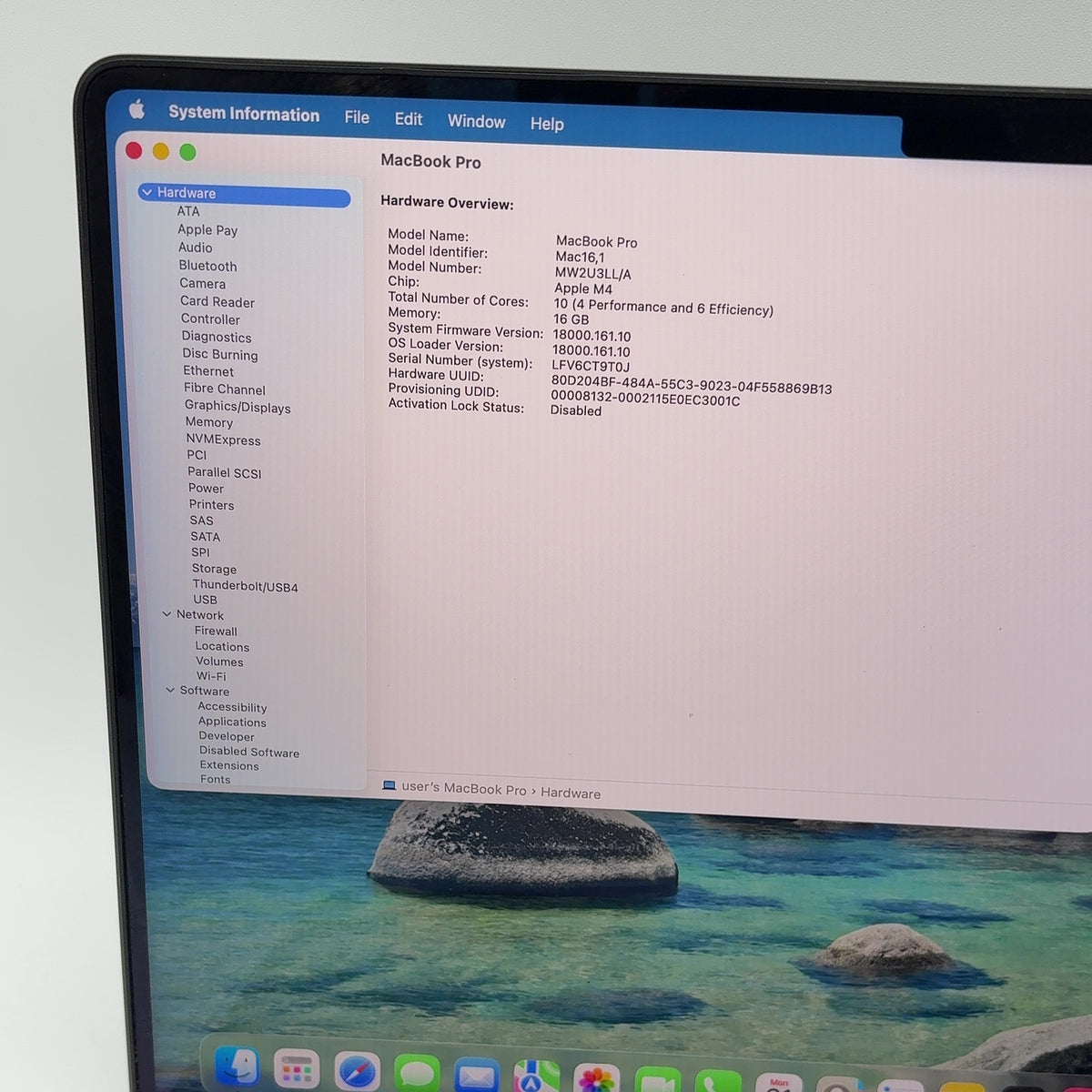
Task: Select Parallel SCSI in the sidebar
Action: [224, 472]
